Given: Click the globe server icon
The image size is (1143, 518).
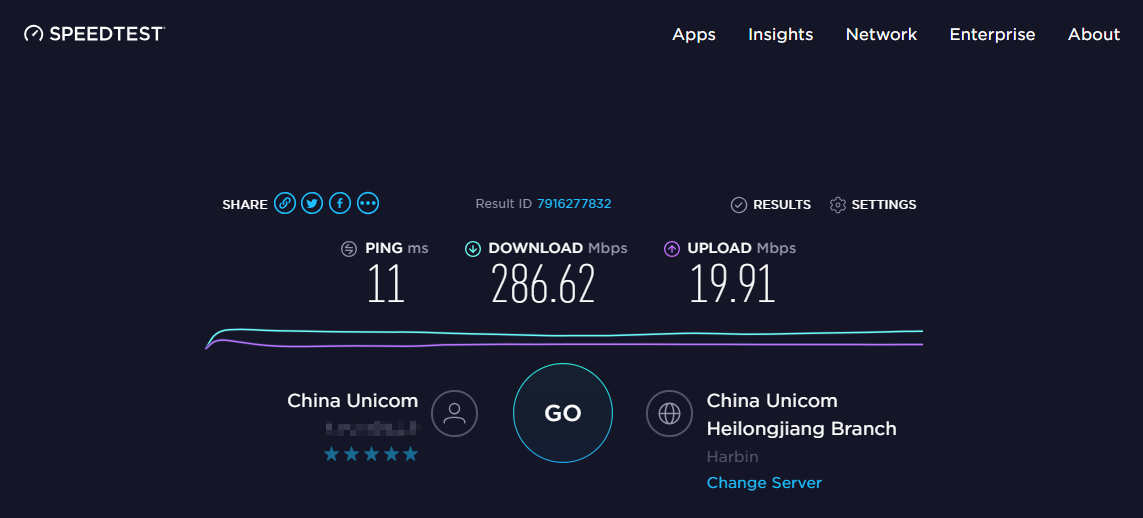Looking at the screenshot, I should (x=669, y=414).
